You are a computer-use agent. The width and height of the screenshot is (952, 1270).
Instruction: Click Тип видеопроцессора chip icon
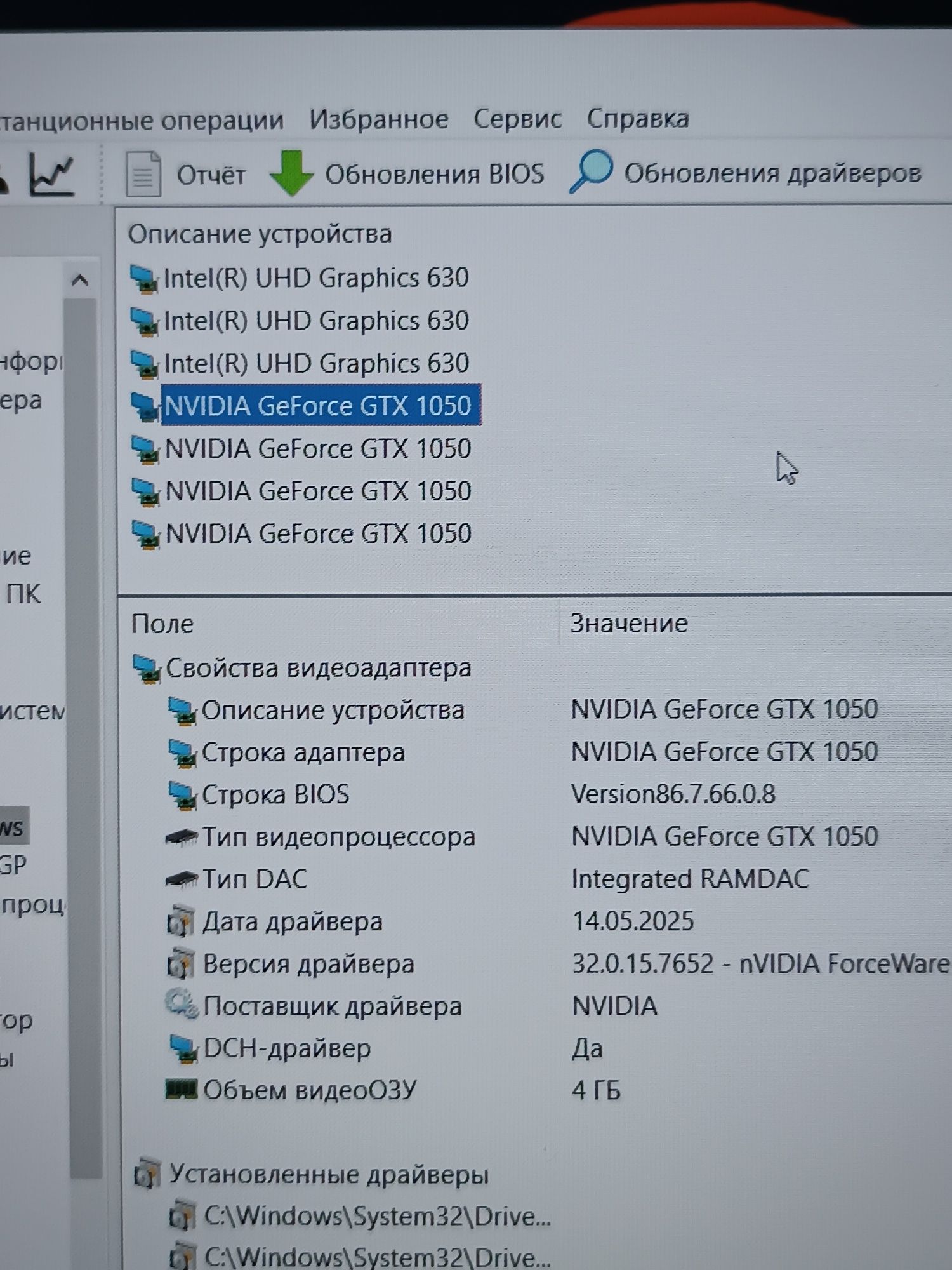[x=182, y=838]
